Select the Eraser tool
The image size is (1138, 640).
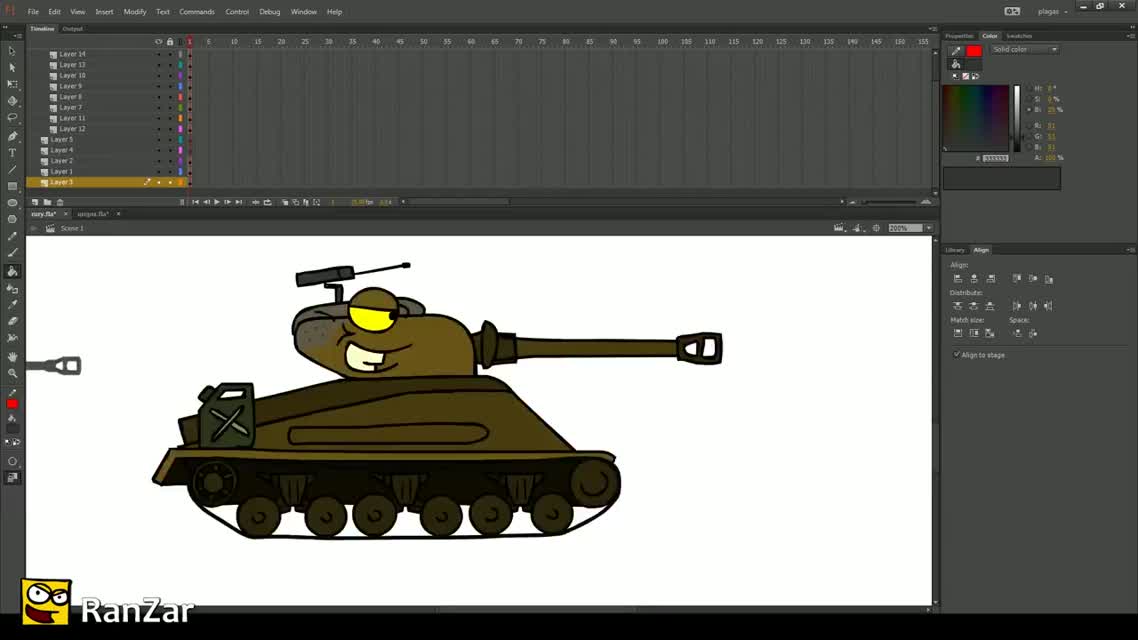(12, 321)
